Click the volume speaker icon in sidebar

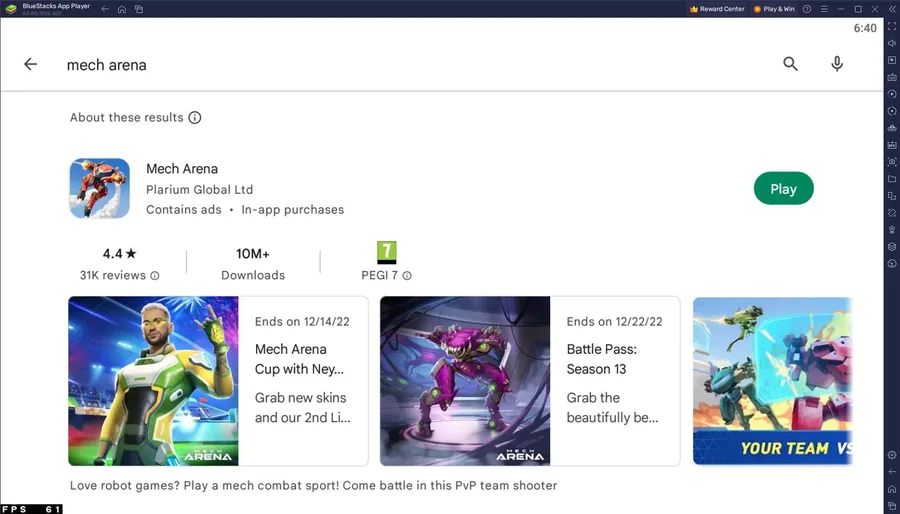(892, 43)
